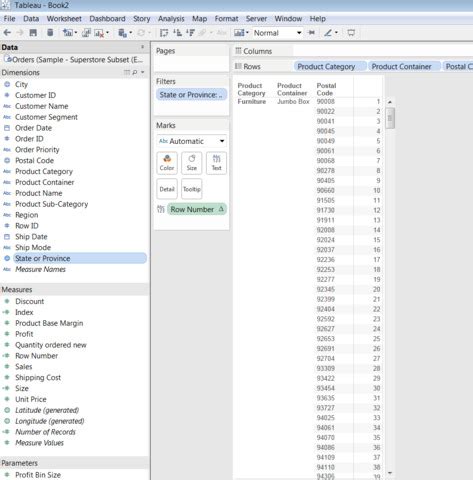Click the Postal Code column header
This screenshot has width=473, height=480.
click(x=326, y=89)
